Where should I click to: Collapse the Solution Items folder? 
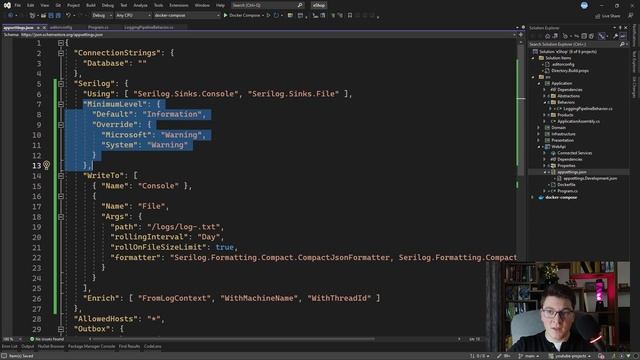pos(533,58)
